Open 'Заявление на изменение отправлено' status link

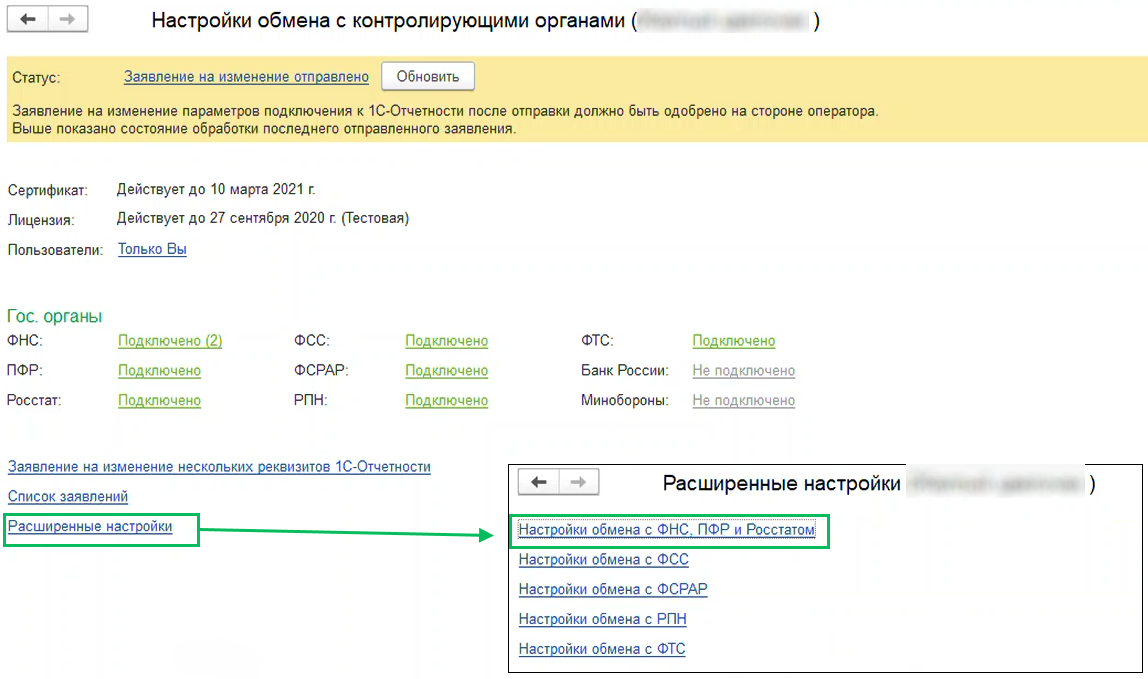[246, 76]
